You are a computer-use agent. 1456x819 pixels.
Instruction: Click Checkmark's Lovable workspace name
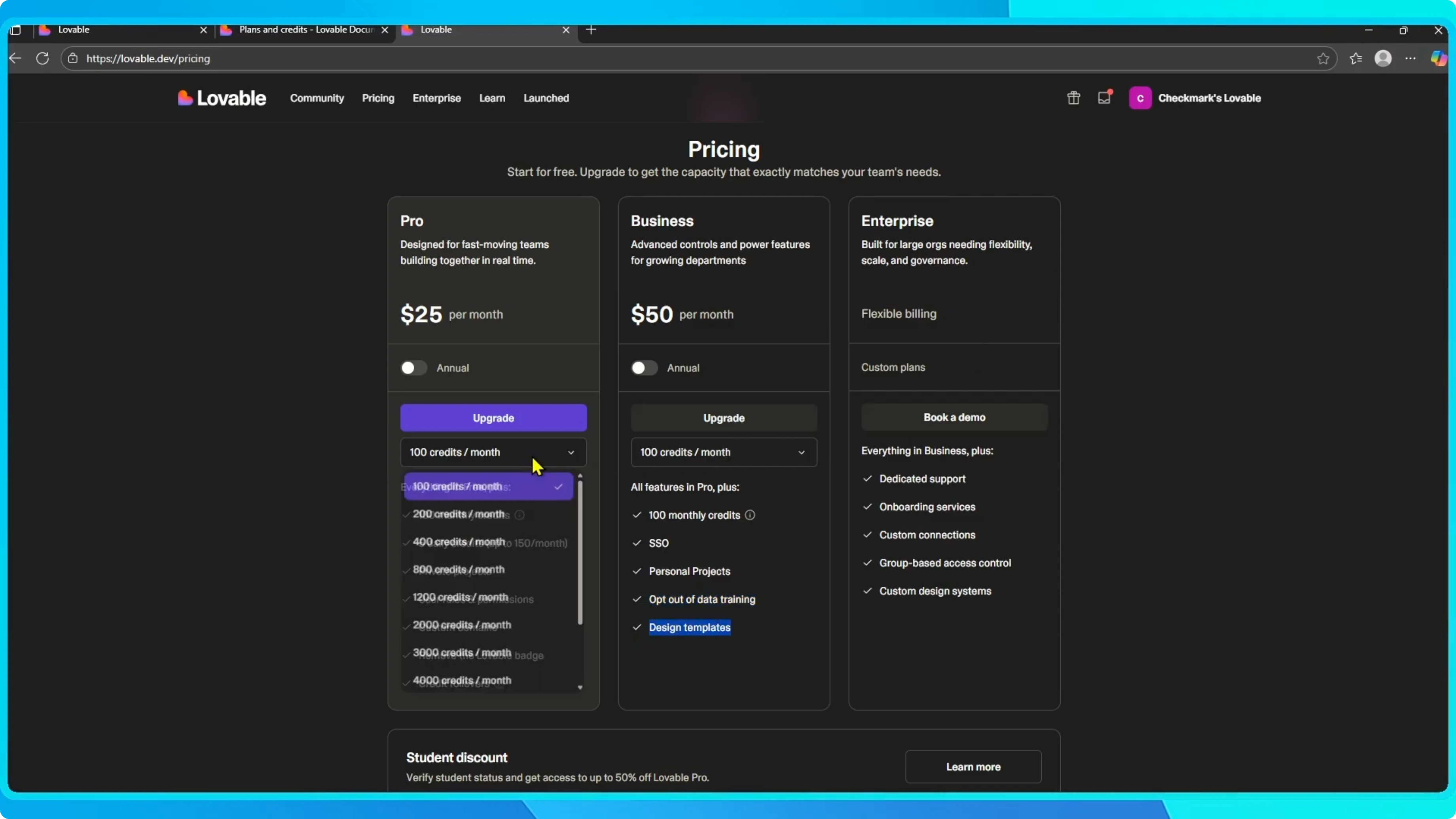[x=1210, y=99]
